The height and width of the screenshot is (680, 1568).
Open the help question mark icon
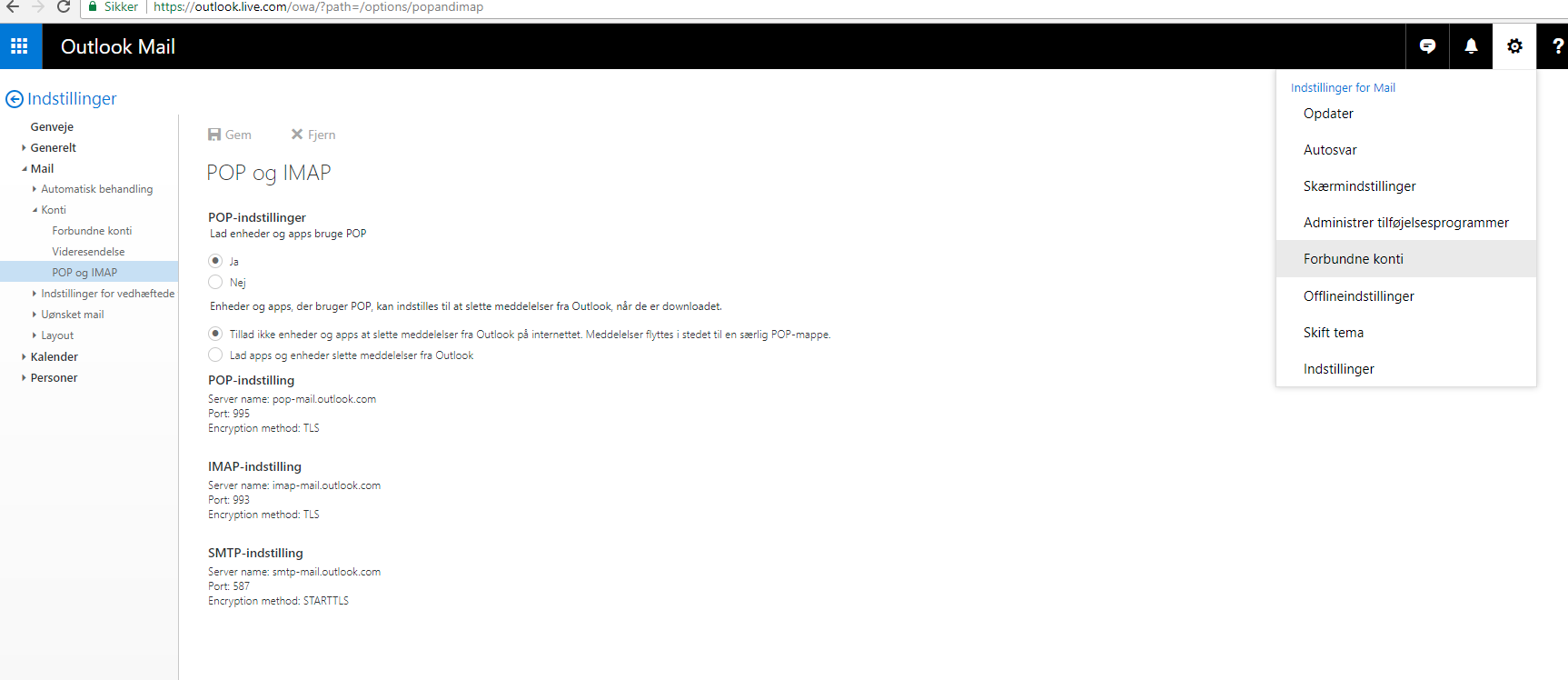(1557, 46)
